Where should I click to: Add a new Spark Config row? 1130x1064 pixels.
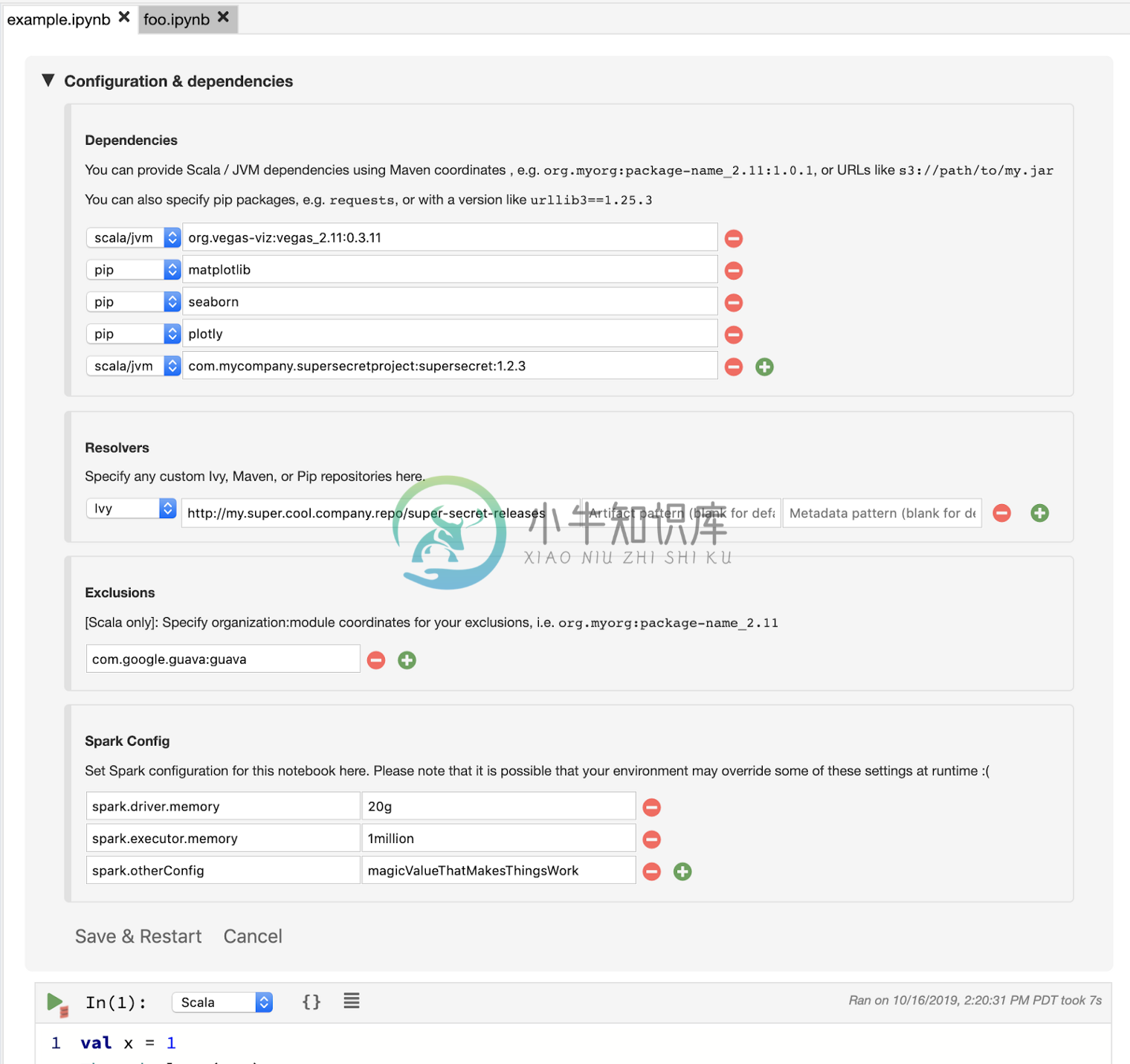click(x=683, y=871)
